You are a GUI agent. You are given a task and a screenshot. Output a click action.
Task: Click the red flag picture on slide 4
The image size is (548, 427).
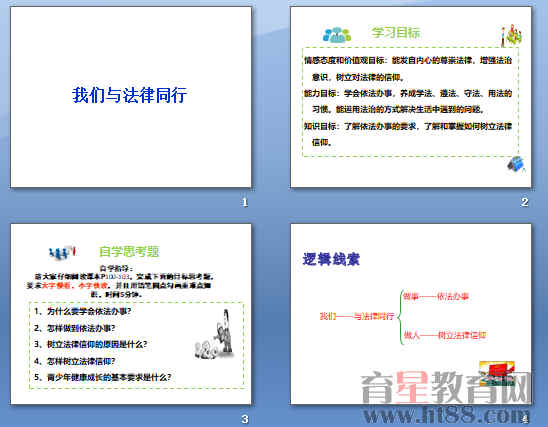497,373
